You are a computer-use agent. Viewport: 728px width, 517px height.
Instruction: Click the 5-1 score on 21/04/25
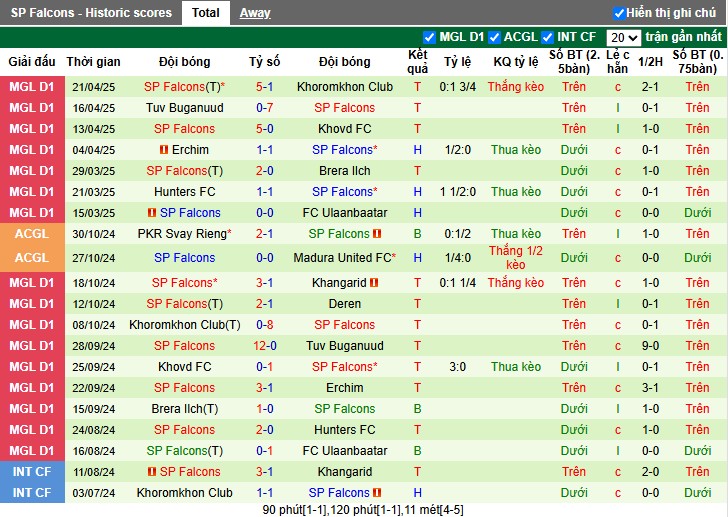(x=265, y=87)
